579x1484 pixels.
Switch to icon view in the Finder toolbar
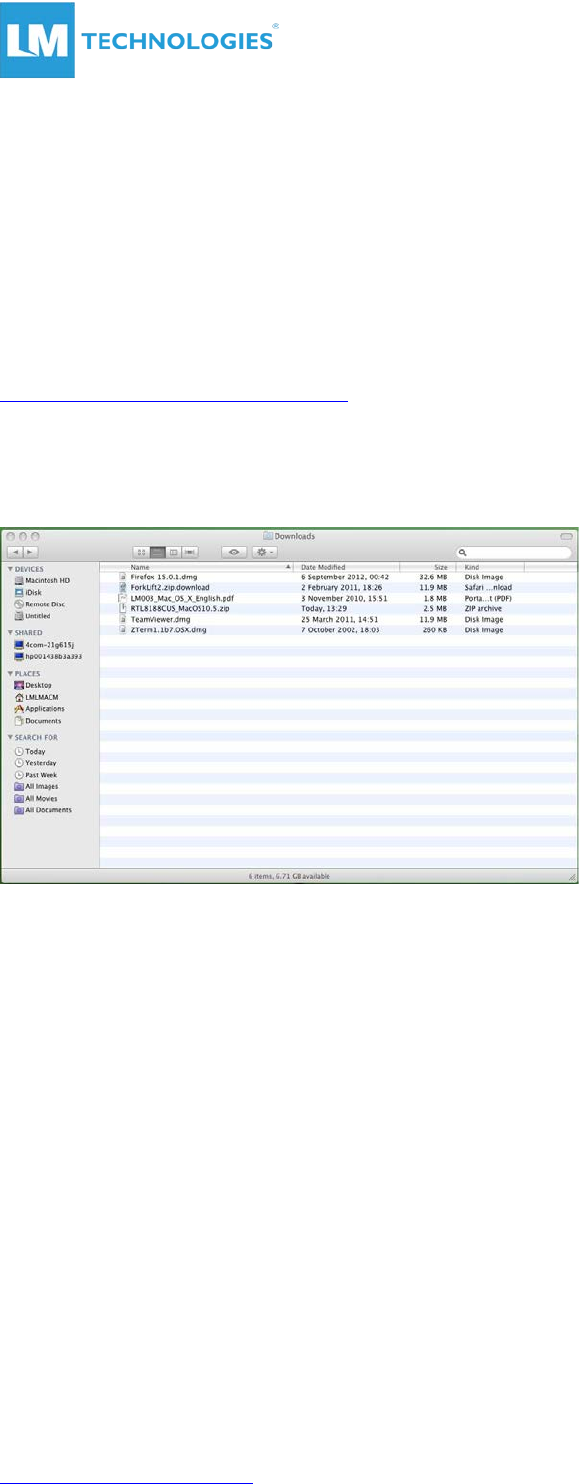140,551
